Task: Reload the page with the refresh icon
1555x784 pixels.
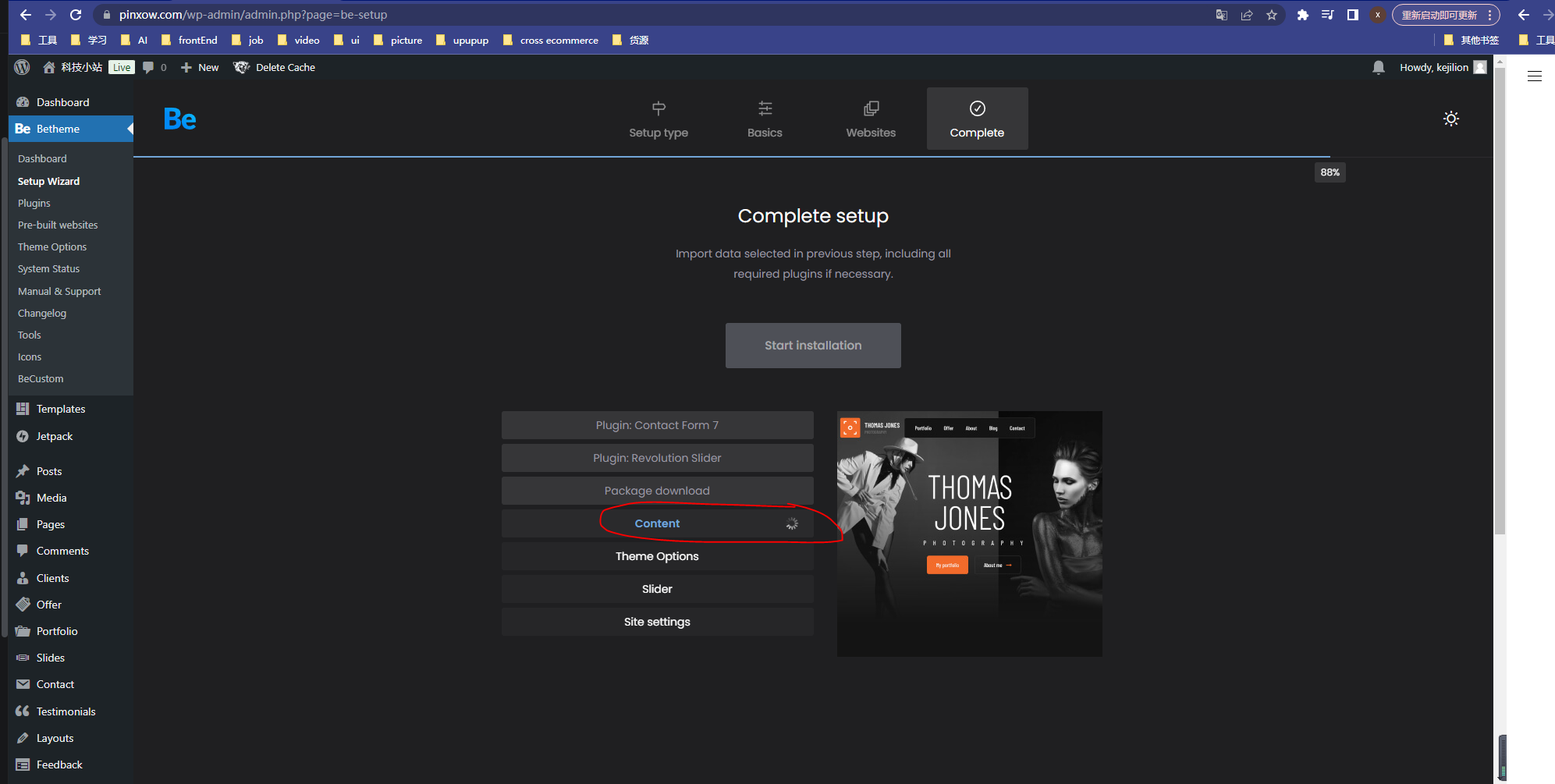Action: coord(76,15)
